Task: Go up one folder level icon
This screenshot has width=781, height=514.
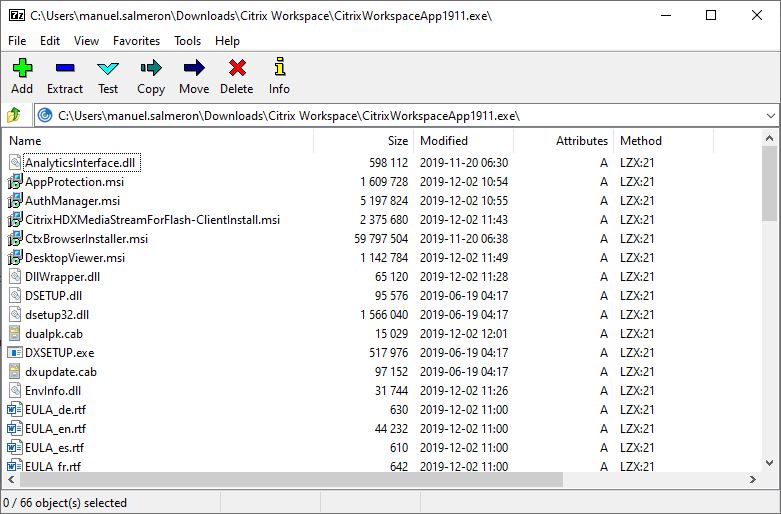Action: click(x=14, y=116)
